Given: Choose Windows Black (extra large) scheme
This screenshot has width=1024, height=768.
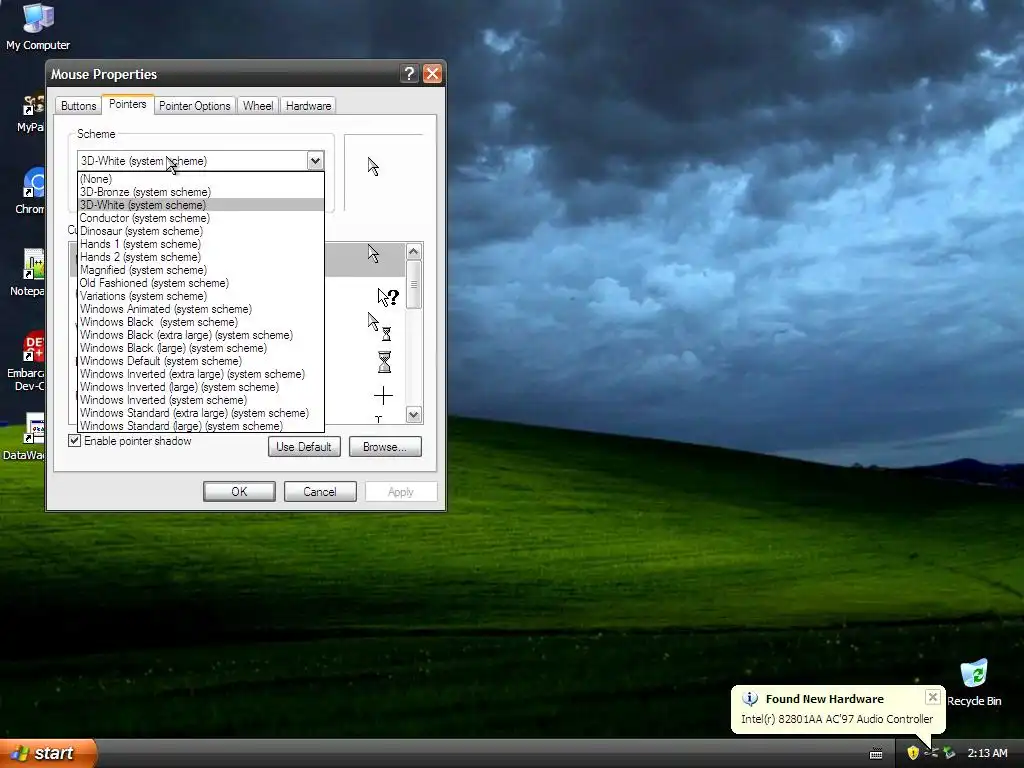Looking at the screenshot, I should 200,335.
